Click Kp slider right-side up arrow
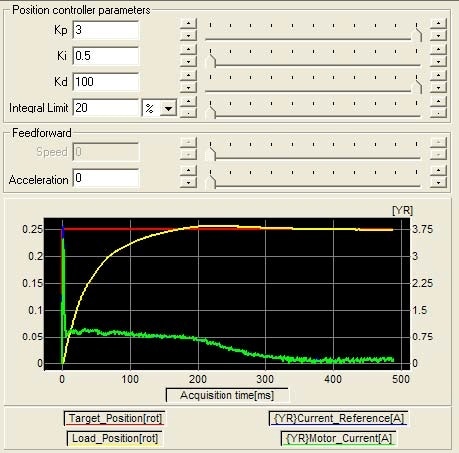This screenshot has height=453, width=459. point(438,23)
